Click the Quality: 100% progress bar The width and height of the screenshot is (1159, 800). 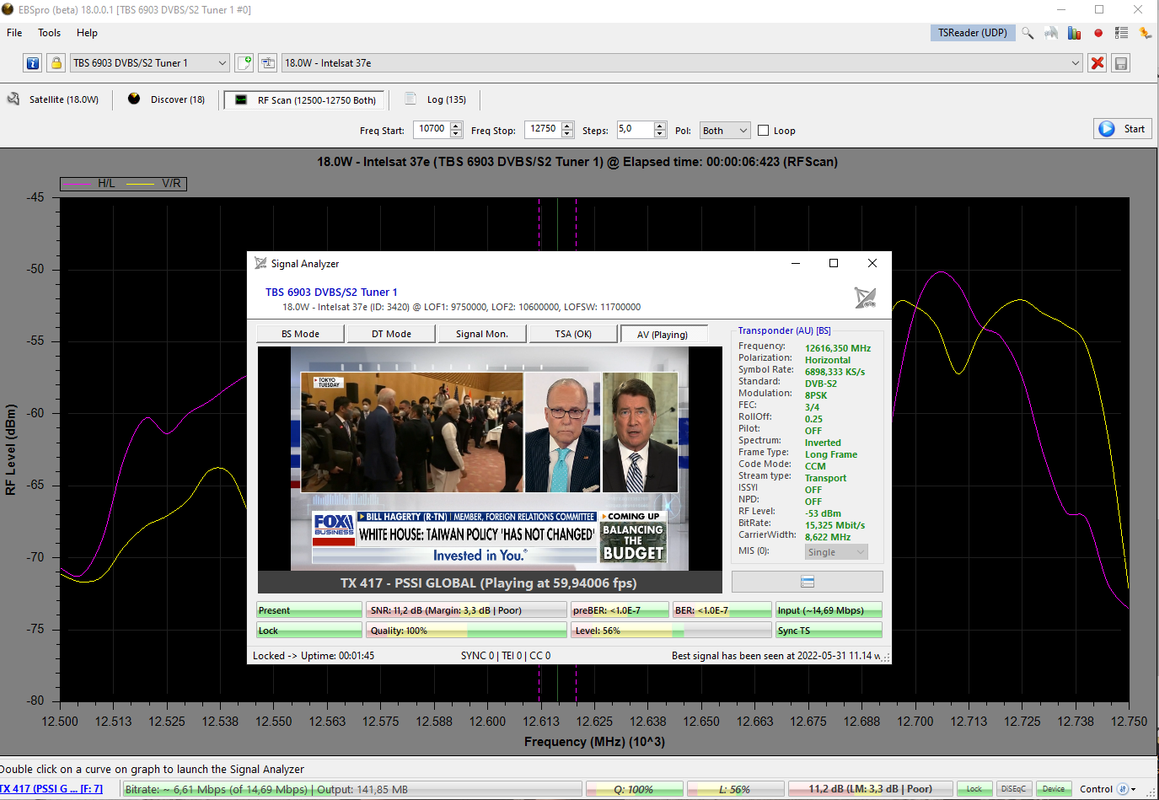point(466,631)
